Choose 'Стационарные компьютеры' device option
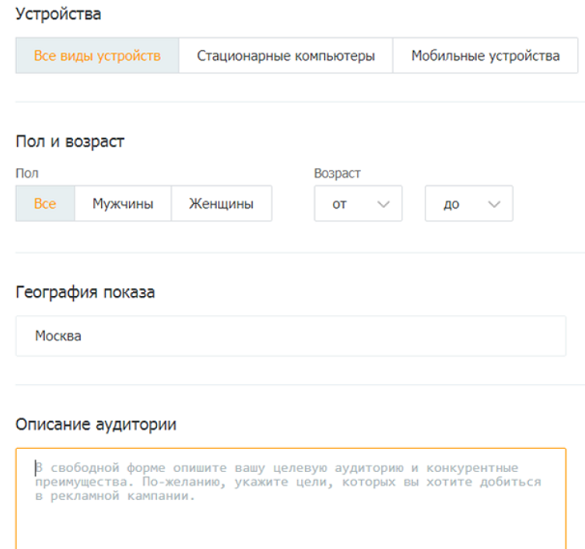This screenshot has width=585, height=549. tap(286, 56)
